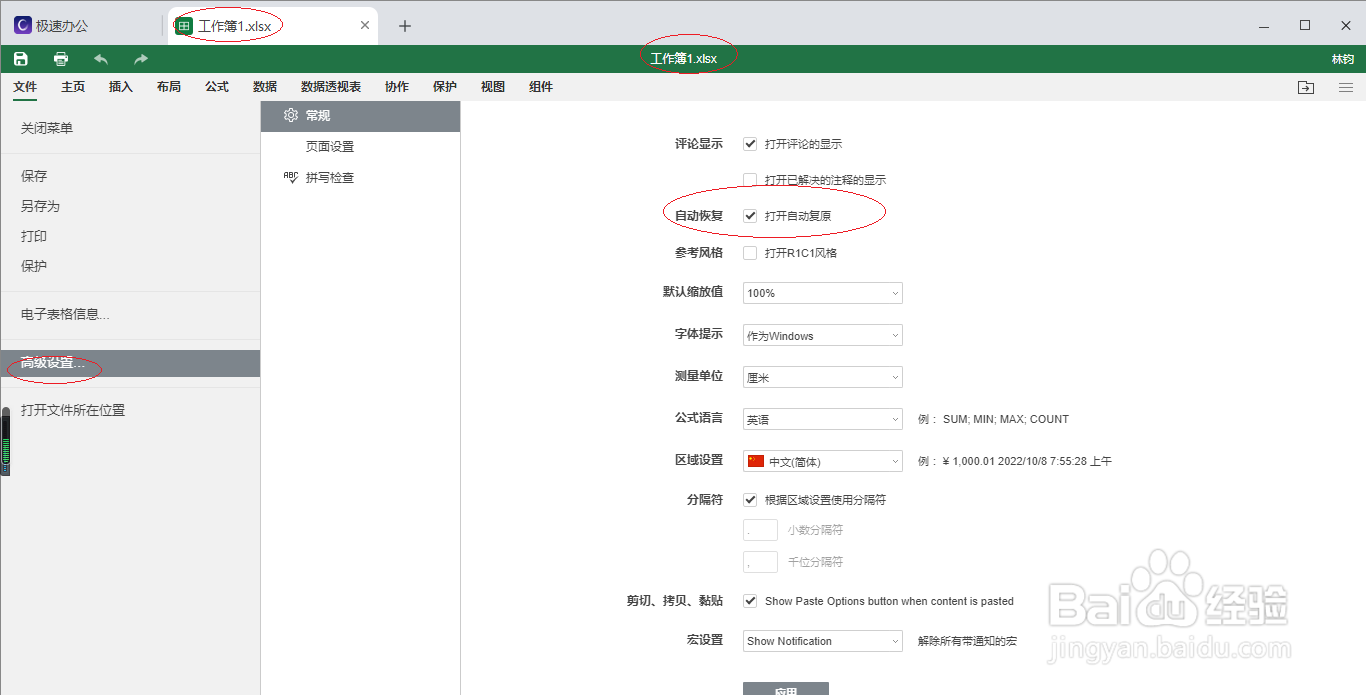This screenshot has height=695, width=1366.
Task: Enable 打开R1C1风格 option
Action: tap(750, 252)
